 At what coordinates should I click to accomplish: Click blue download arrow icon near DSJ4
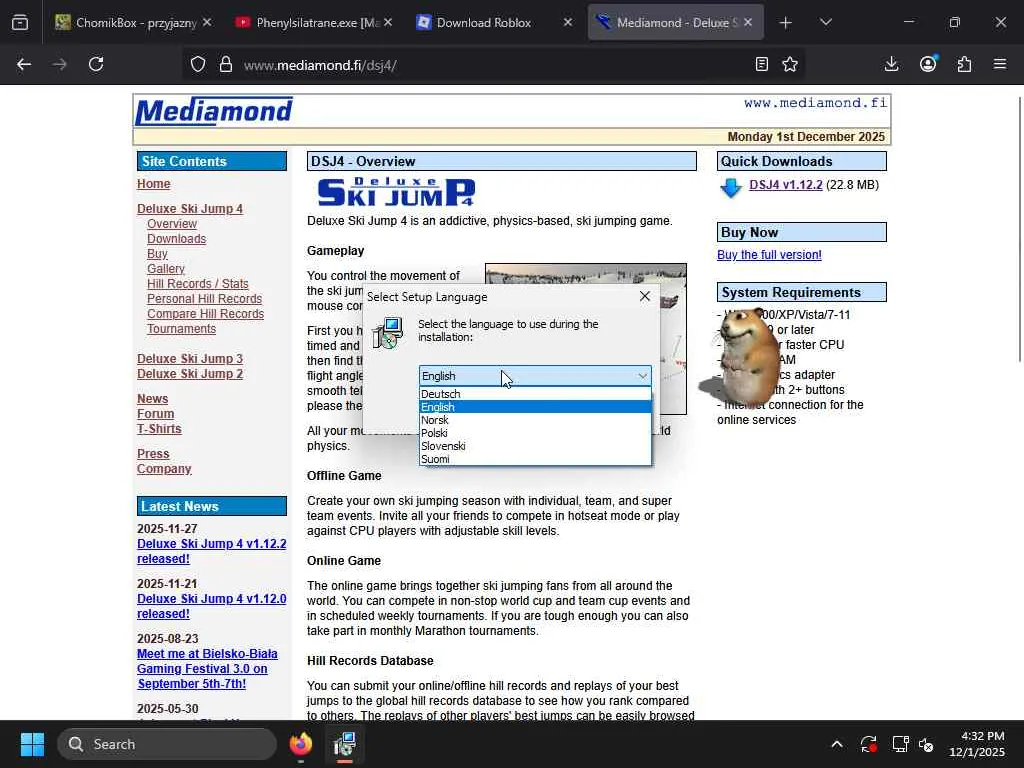click(x=731, y=187)
